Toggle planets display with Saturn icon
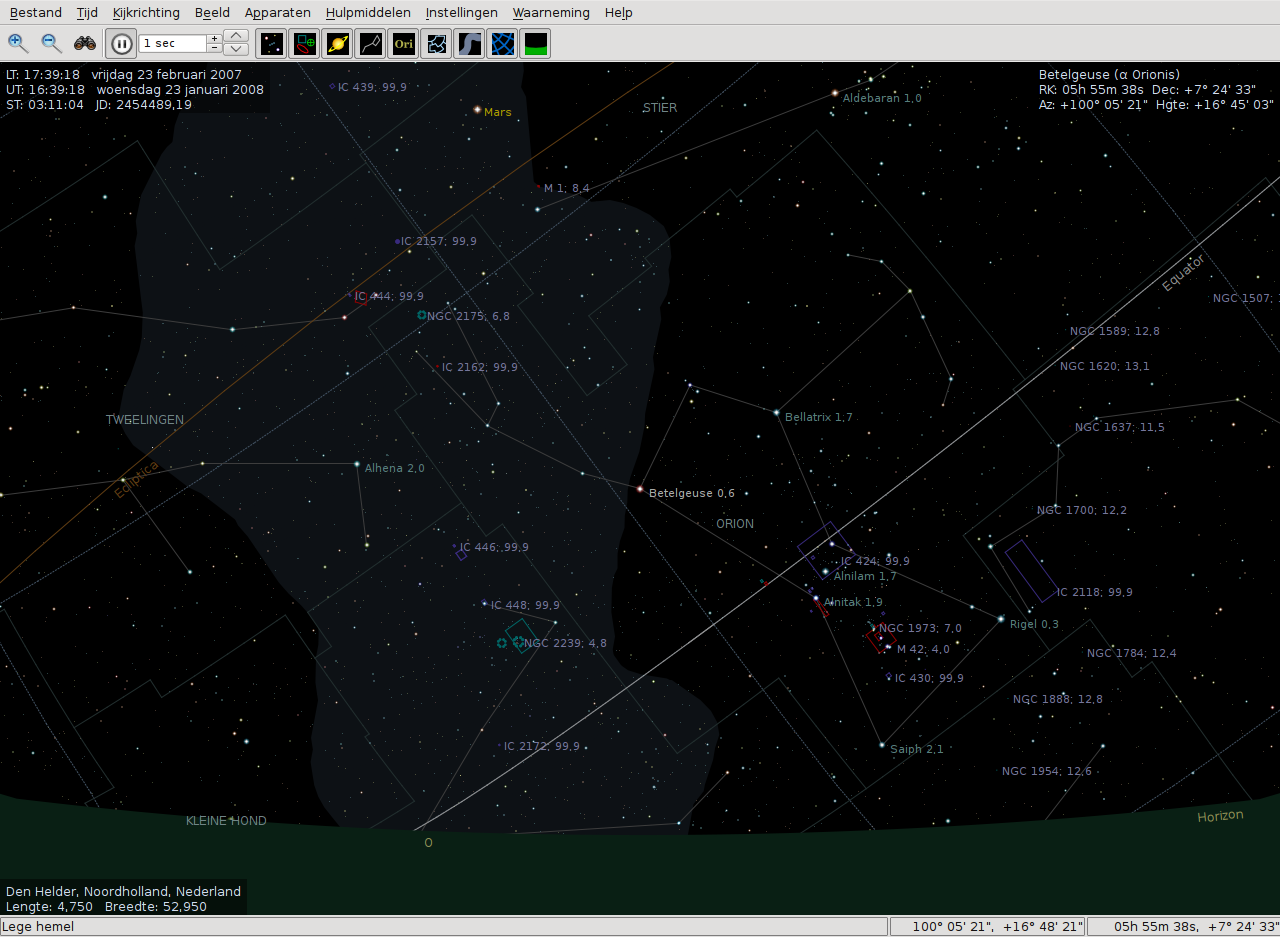This screenshot has height=937, width=1280. [337, 44]
